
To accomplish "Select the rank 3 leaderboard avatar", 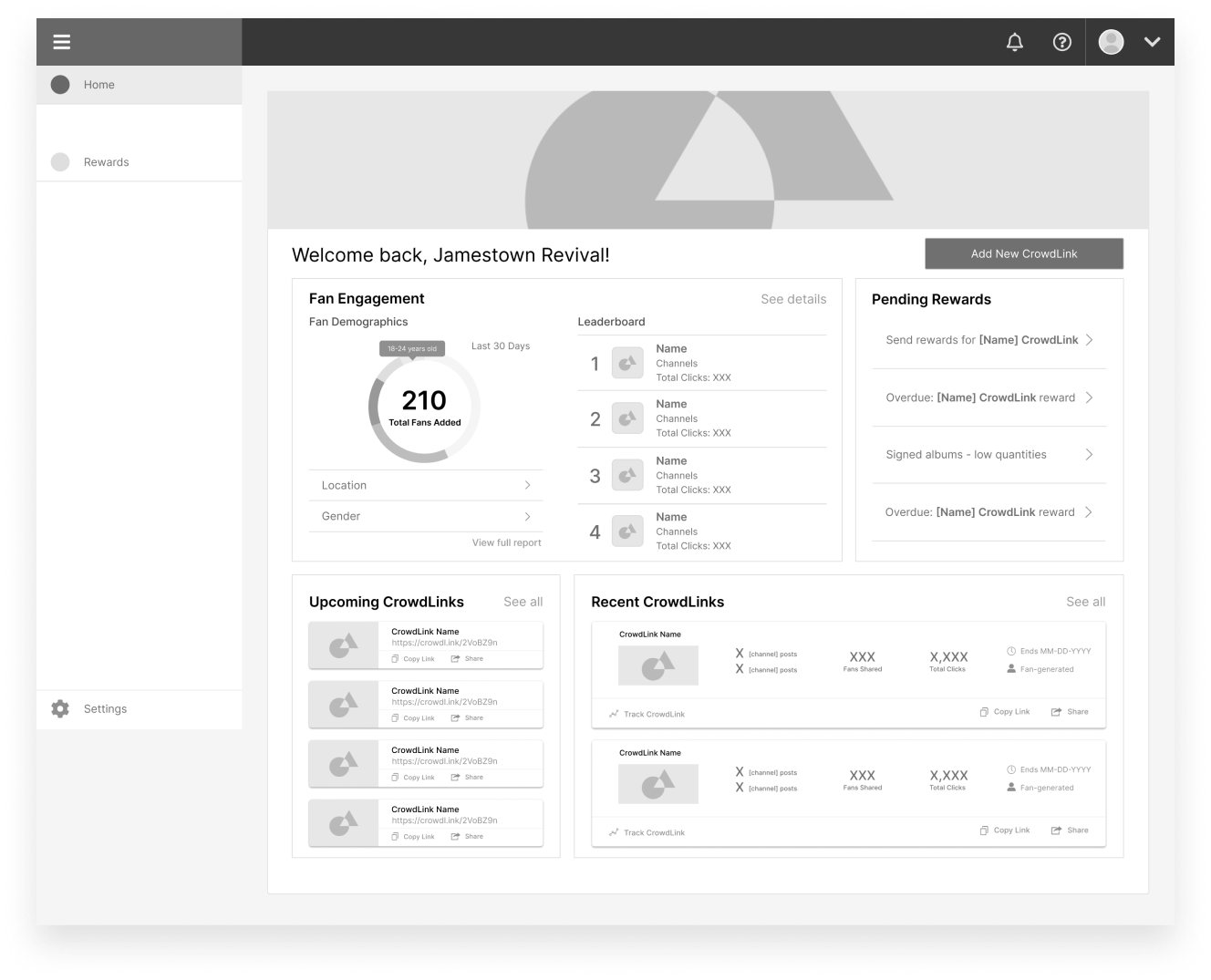I will [627, 475].
